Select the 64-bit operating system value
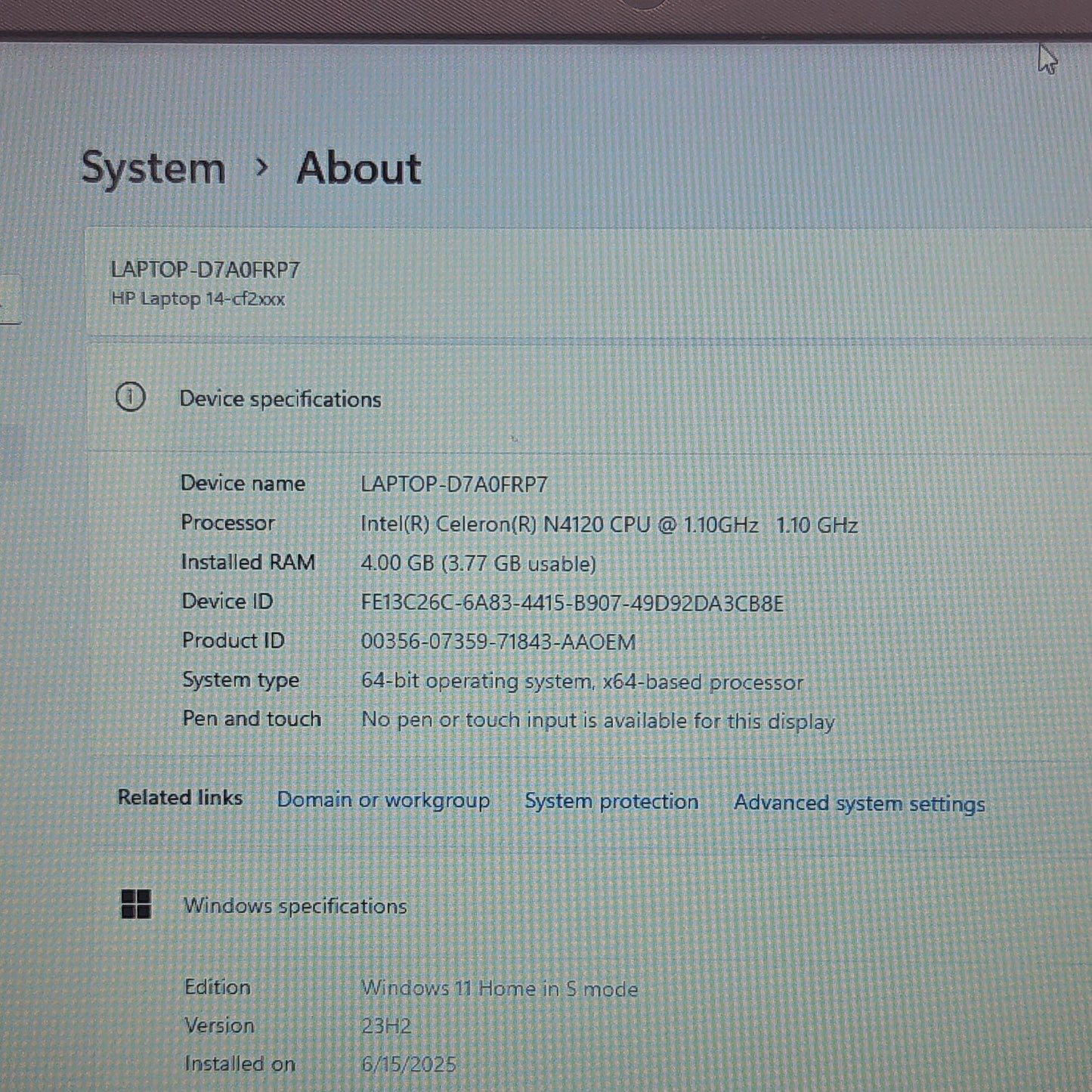 tap(582, 682)
